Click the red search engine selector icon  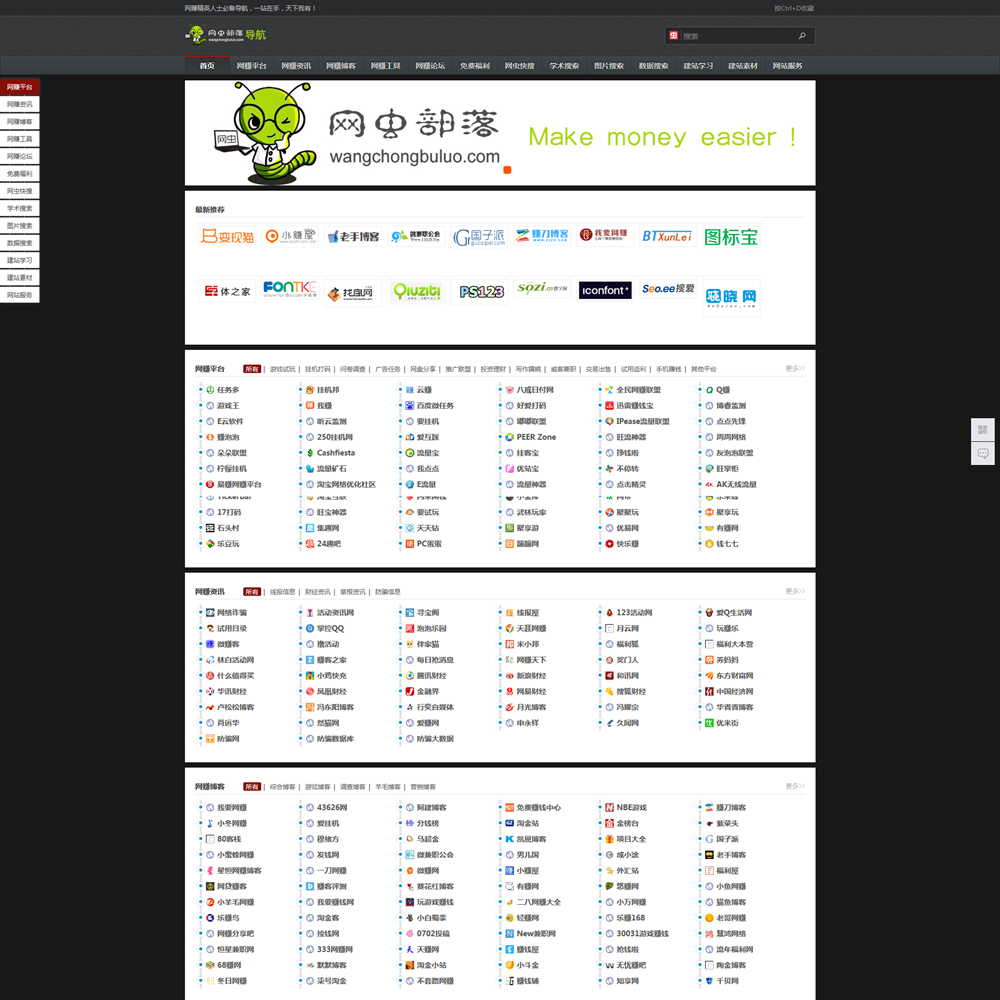(x=673, y=36)
